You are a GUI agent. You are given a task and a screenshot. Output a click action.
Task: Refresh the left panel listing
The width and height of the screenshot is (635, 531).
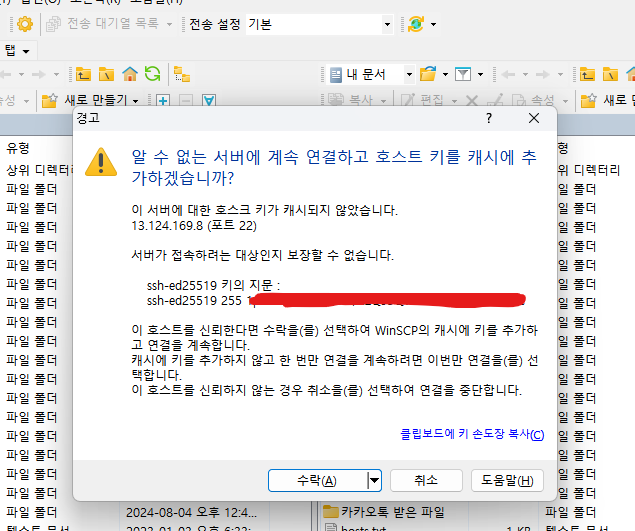click(153, 74)
